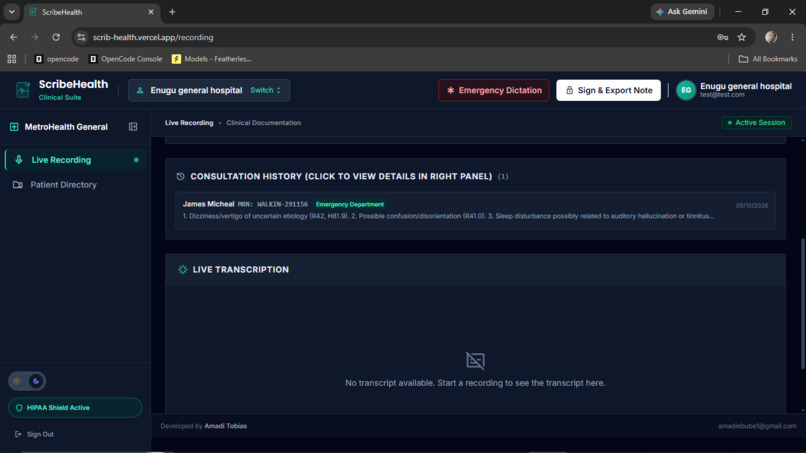Viewport: 806px width, 453px height.
Task: Open a new browser tab
Action: coord(172,12)
